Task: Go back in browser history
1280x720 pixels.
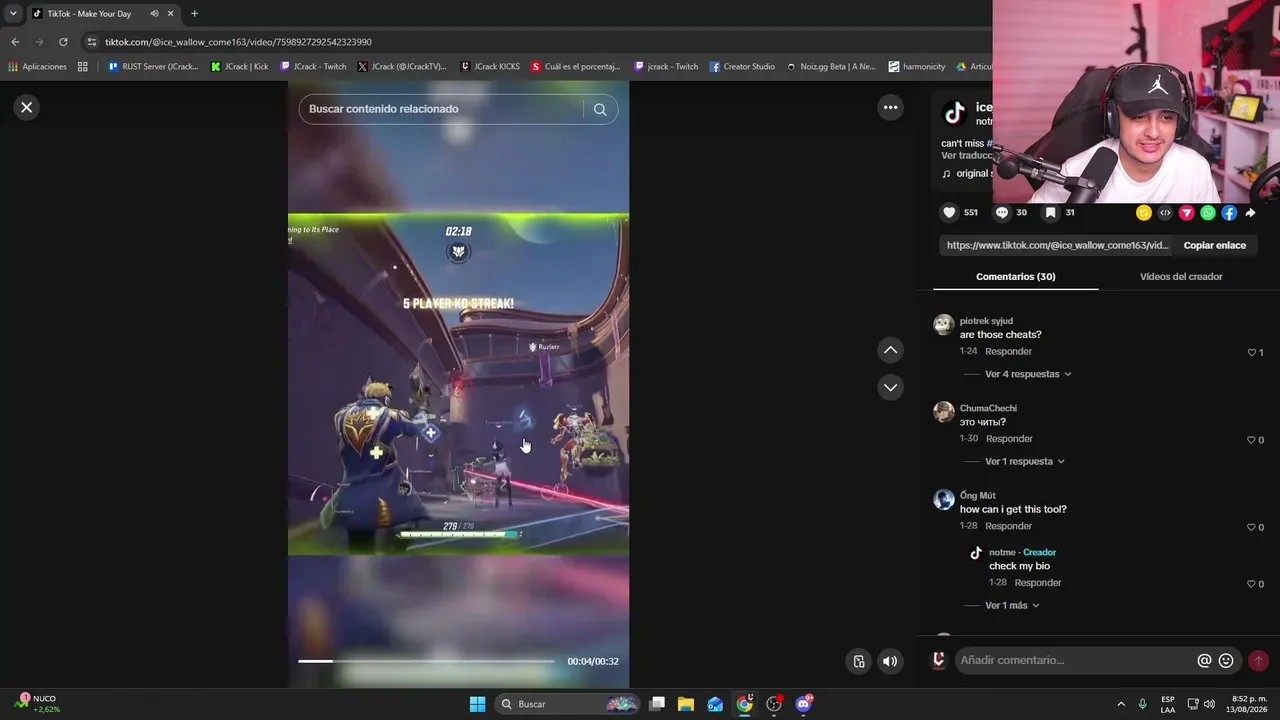Action: [15, 42]
